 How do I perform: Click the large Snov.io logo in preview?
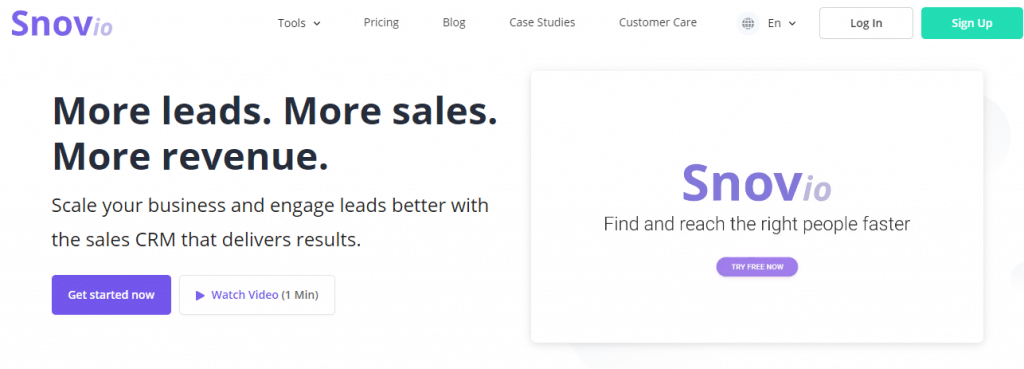756,182
